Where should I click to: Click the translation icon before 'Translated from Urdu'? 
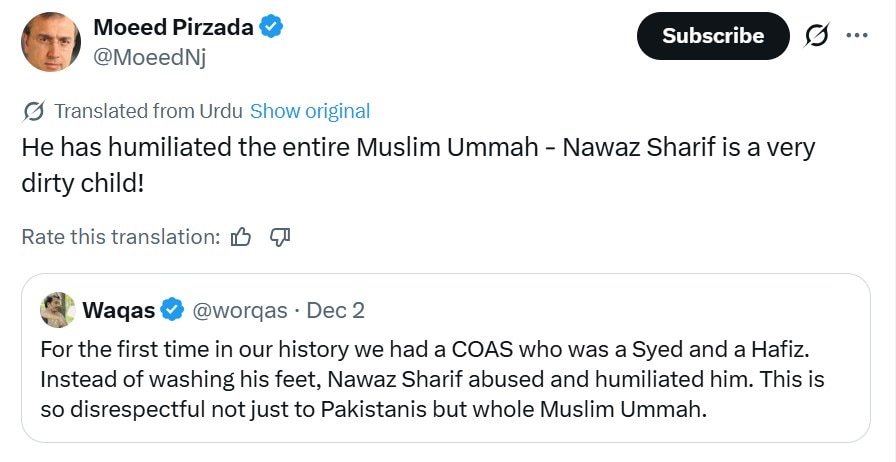33,111
